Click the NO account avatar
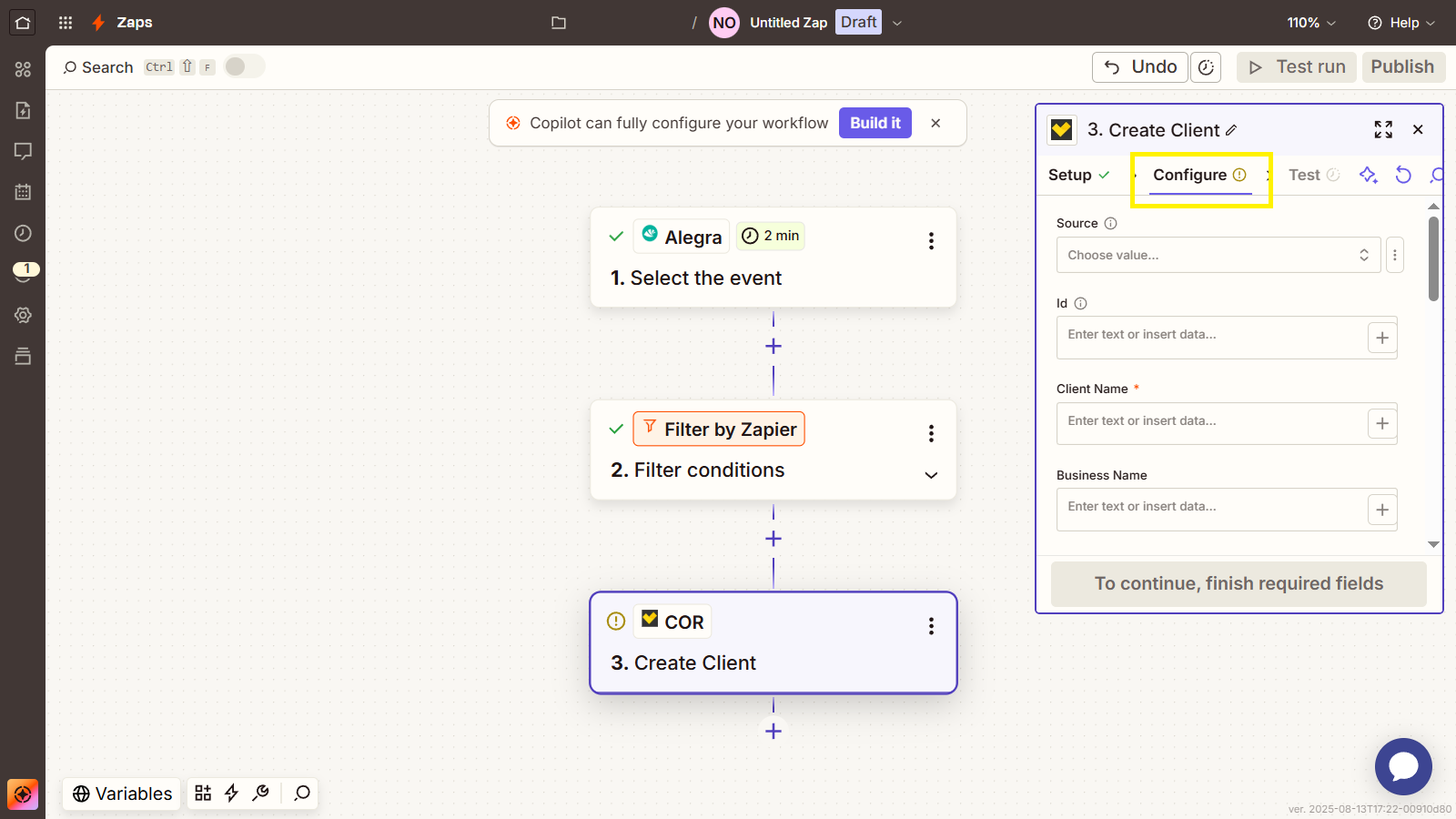Screen dimensions: 1456x819 724,23
